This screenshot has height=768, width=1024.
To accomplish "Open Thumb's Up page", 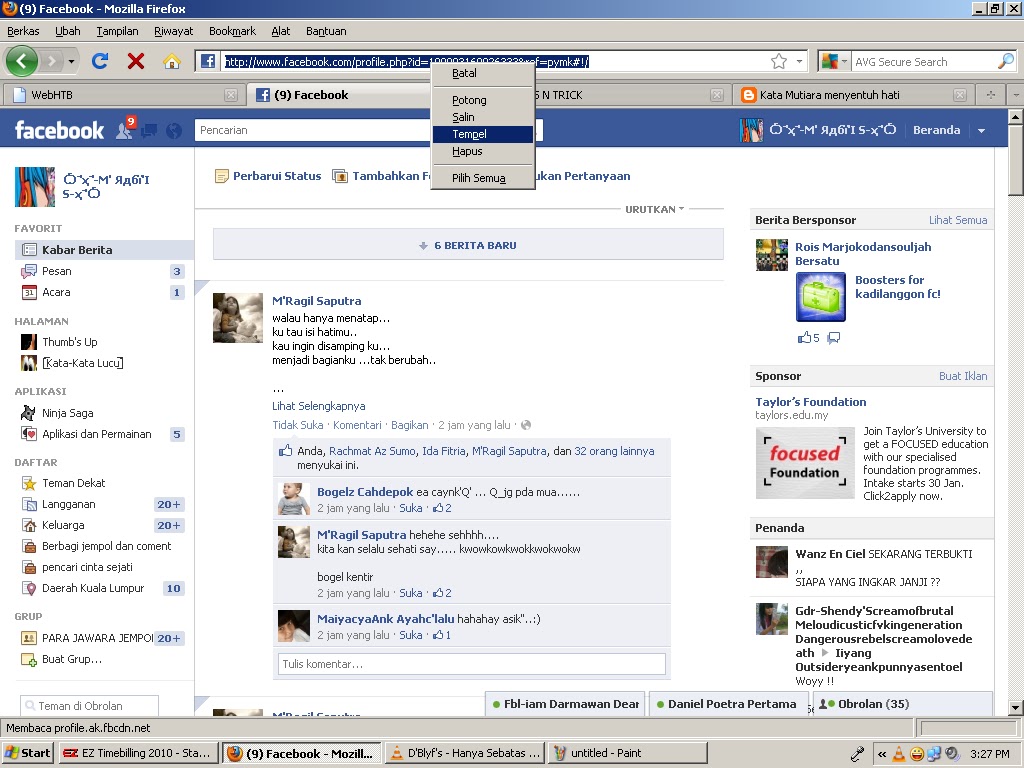I will 69,342.
